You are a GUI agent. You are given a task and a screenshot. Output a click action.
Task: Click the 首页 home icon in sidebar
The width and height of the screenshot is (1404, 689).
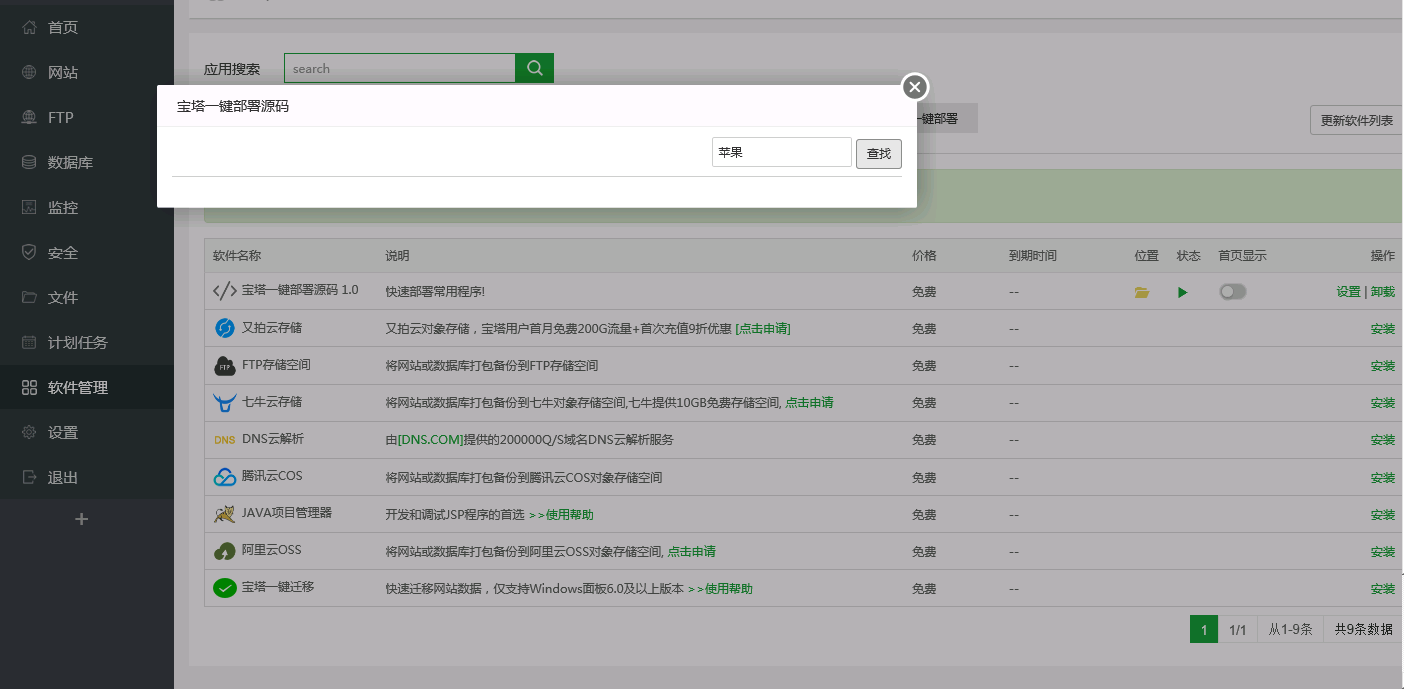click(x=29, y=27)
